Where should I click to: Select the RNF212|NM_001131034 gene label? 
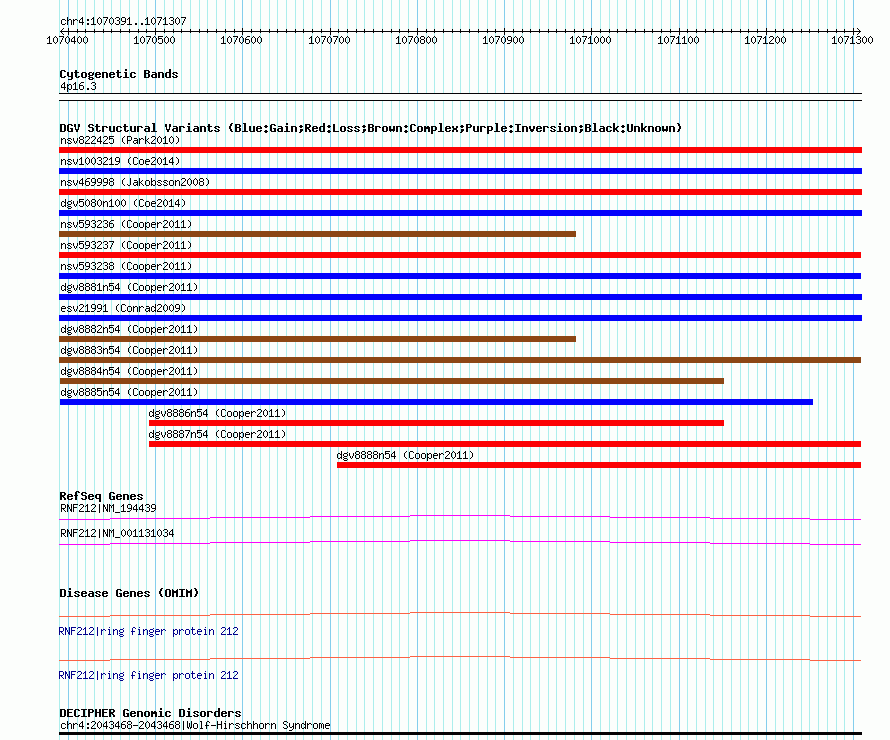pyautogui.click(x=117, y=533)
